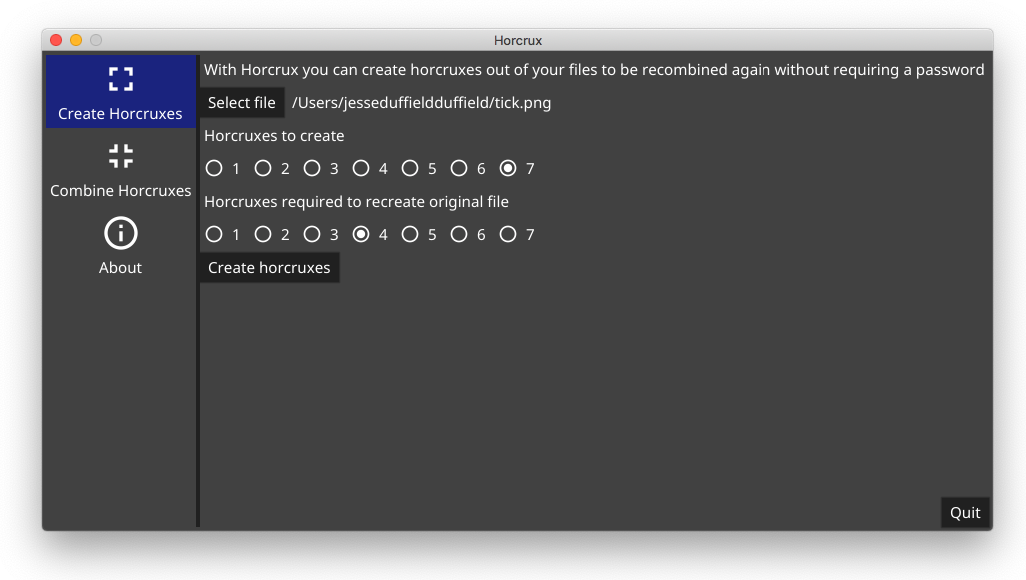Choose 6 horcruxes to create

click(459, 168)
